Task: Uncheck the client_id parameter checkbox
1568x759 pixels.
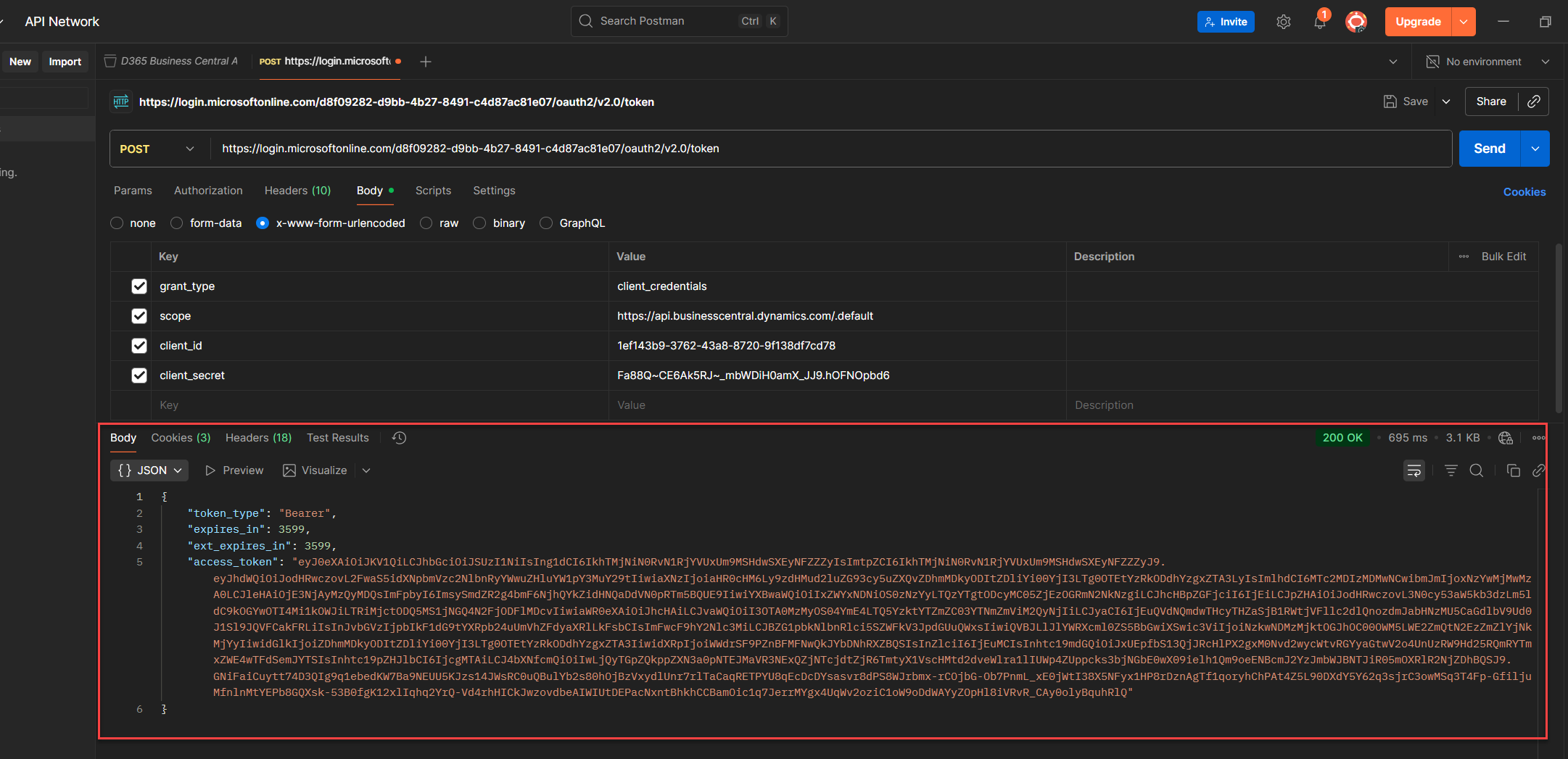Action: [x=139, y=346]
